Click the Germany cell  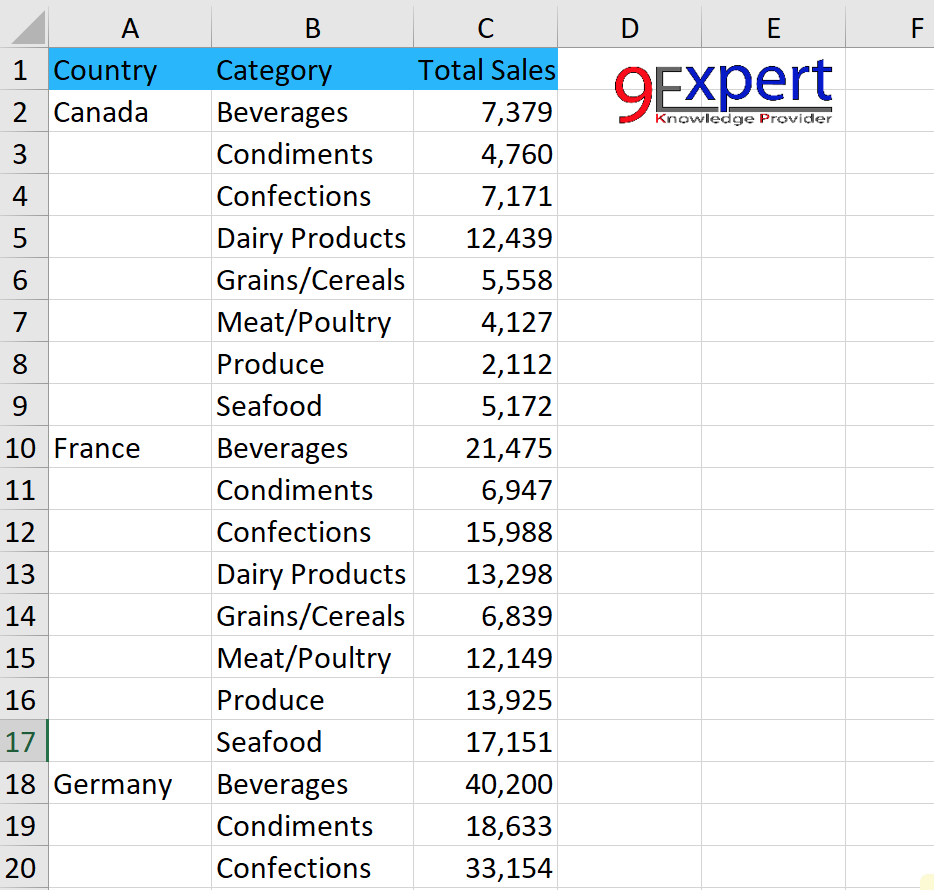click(130, 784)
